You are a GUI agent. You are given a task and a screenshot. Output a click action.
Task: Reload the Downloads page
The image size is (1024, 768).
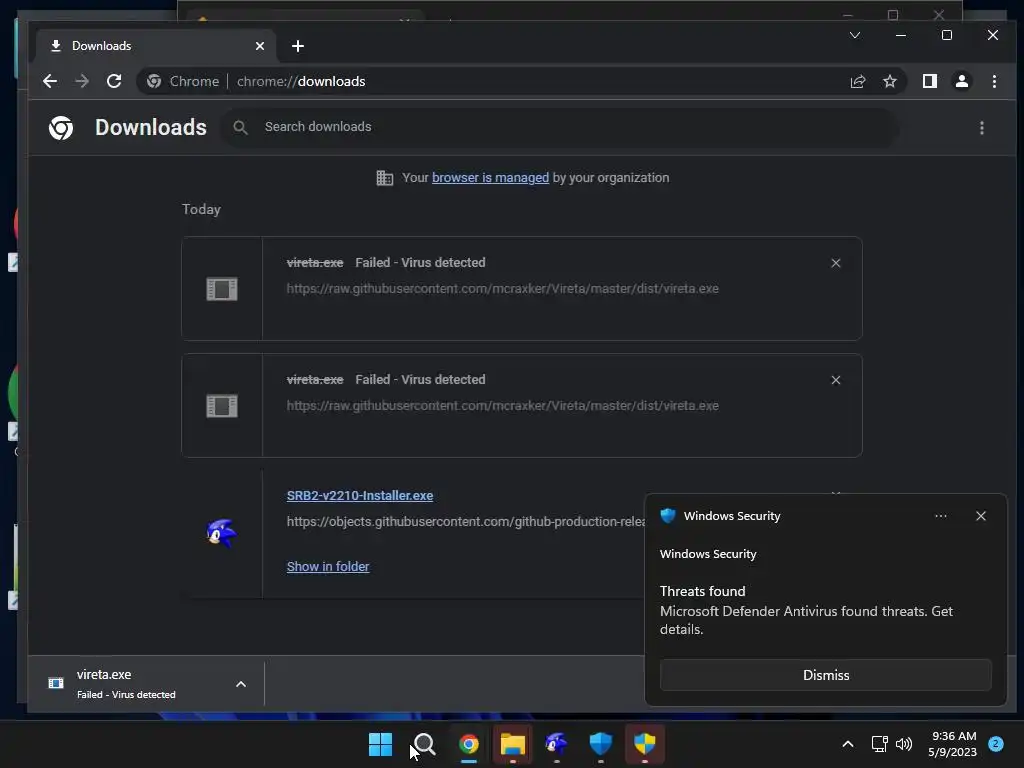click(114, 81)
